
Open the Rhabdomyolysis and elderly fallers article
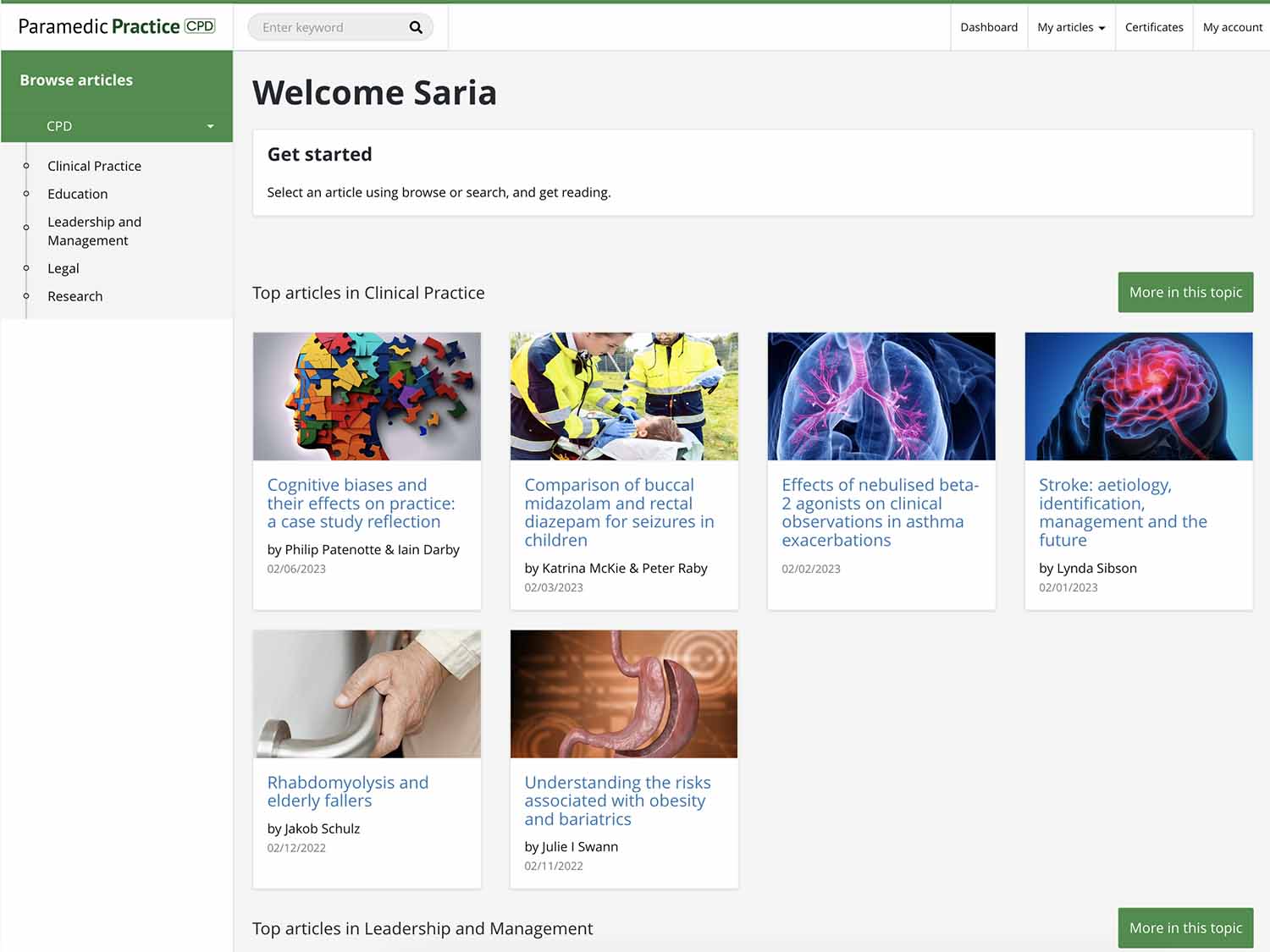pyautogui.click(x=347, y=791)
